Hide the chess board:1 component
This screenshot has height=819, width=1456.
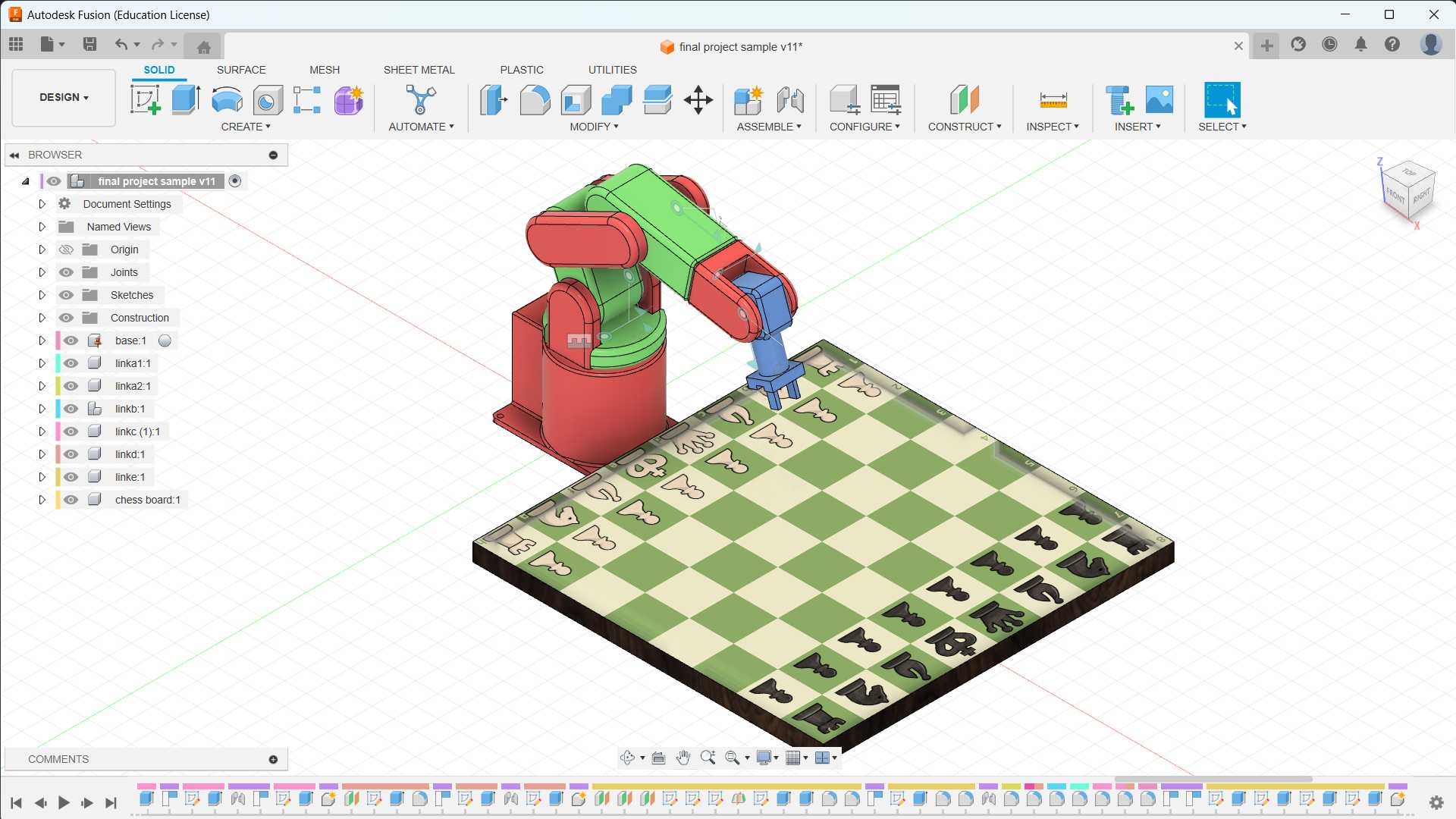[71, 500]
